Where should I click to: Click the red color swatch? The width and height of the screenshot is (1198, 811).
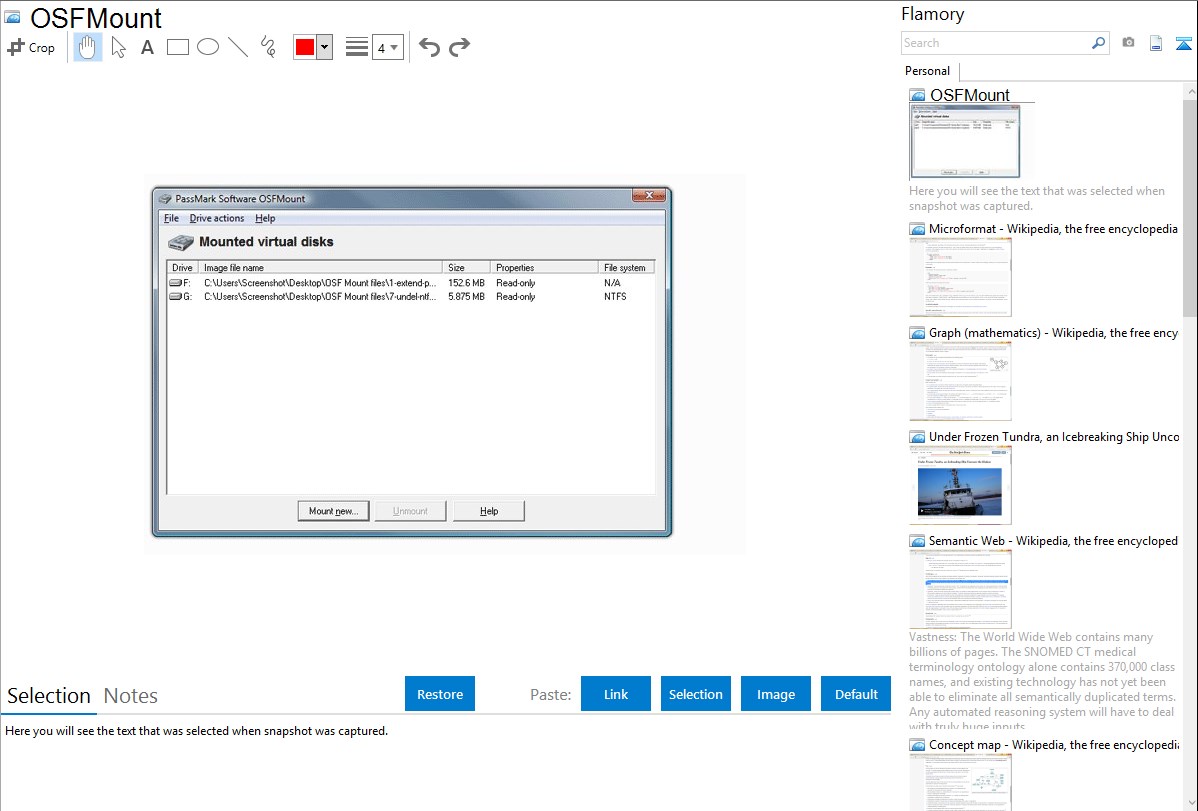pyautogui.click(x=305, y=47)
